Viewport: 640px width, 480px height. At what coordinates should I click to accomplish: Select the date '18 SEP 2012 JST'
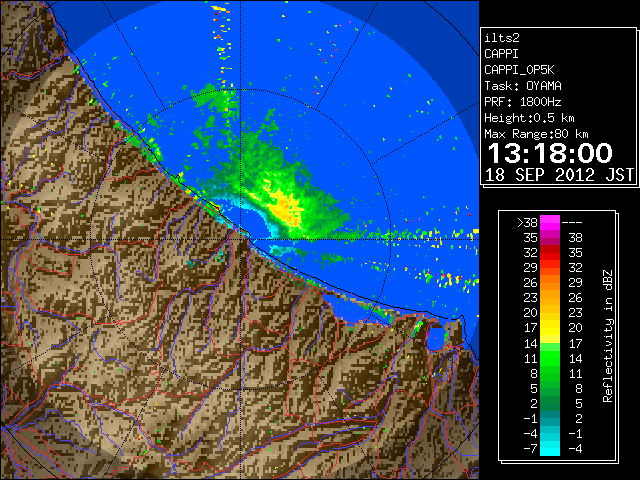coord(560,175)
